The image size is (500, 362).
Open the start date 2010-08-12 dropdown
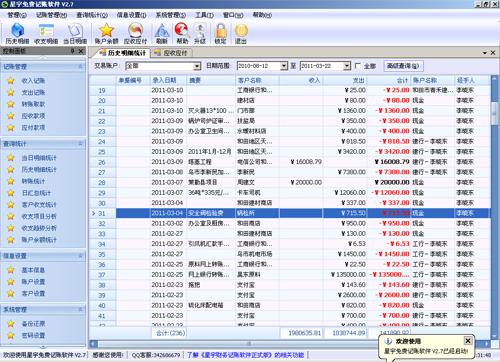tap(284, 66)
